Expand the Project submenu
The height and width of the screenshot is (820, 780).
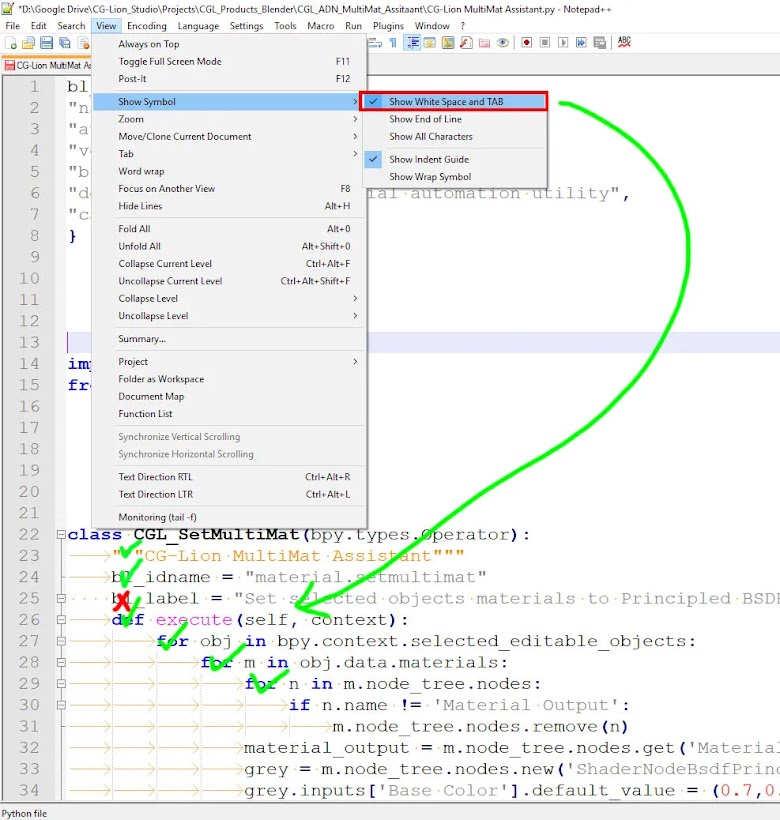point(229,362)
